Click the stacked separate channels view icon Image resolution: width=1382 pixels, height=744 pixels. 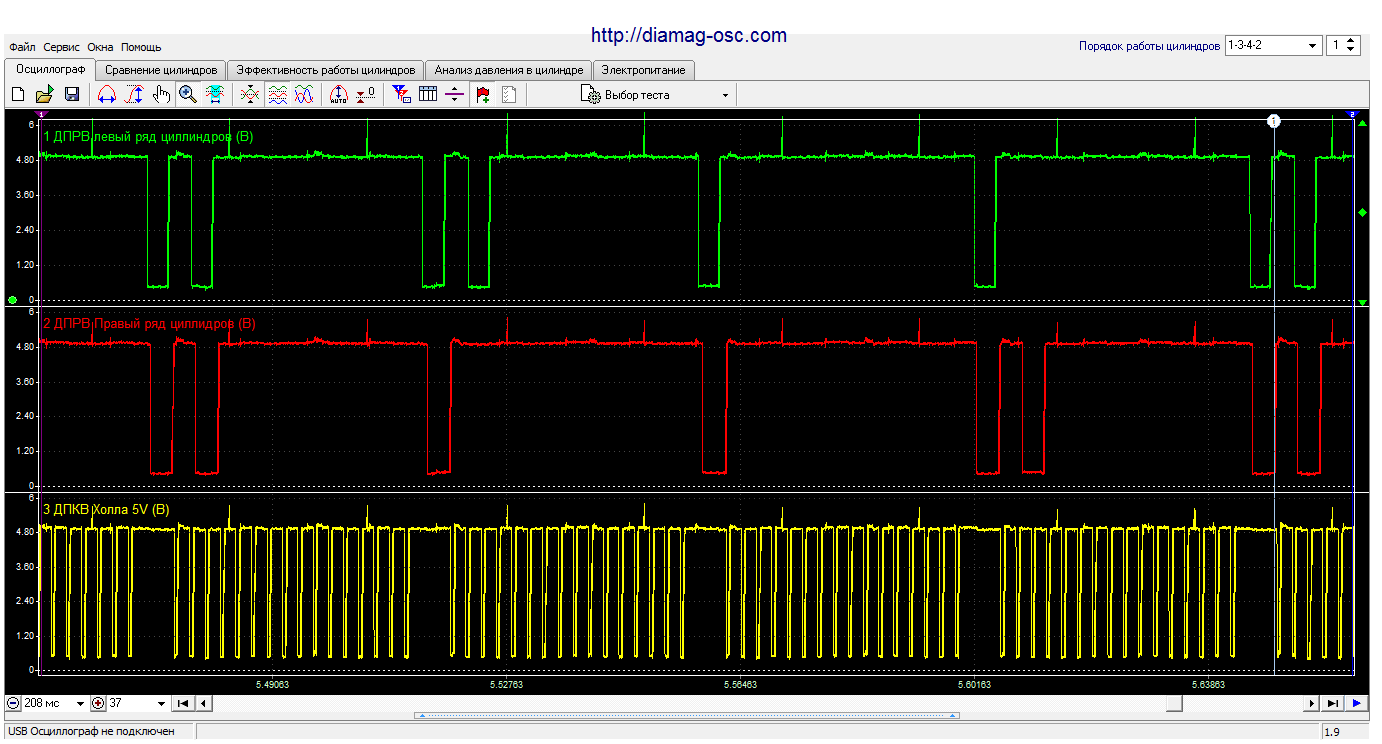coord(277,95)
